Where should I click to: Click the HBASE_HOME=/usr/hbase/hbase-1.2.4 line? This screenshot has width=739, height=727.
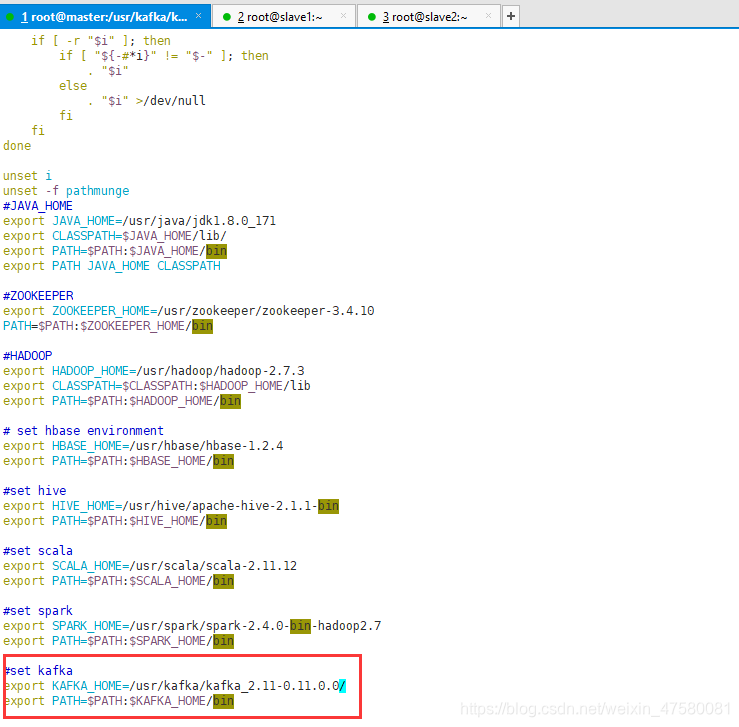click(143, 446)
